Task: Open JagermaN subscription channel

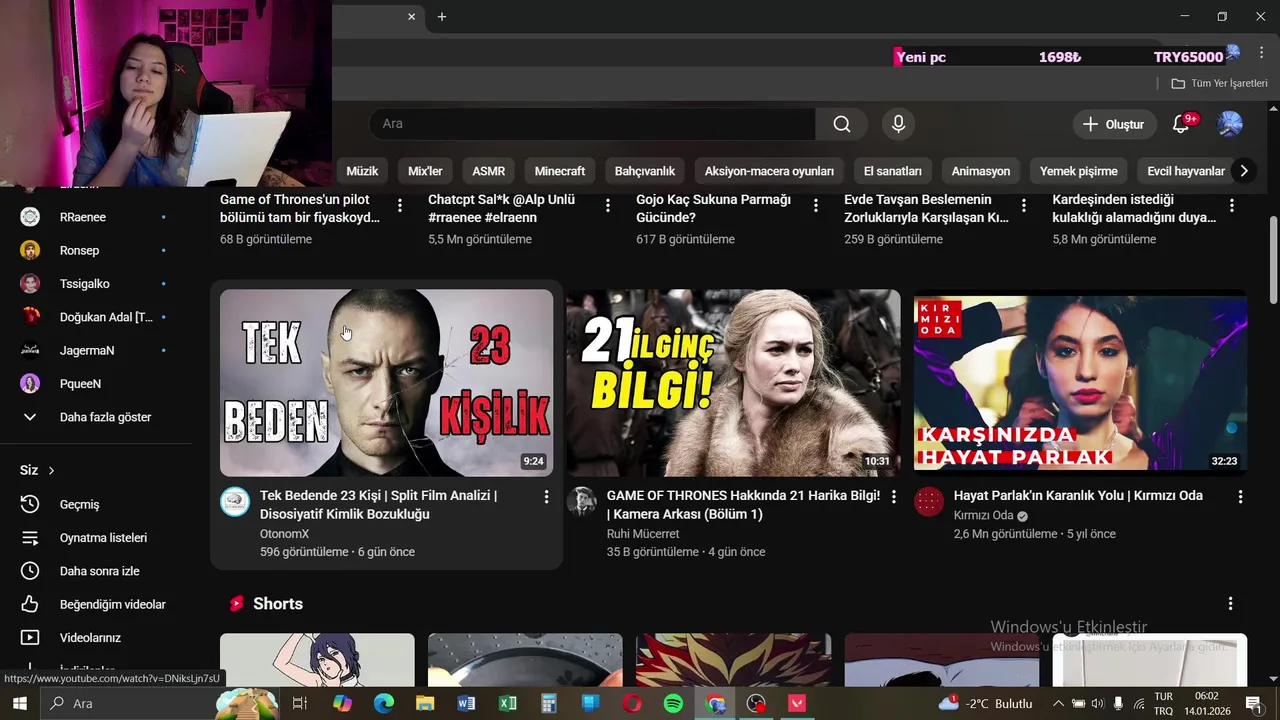Action: pyautogui.click(x=96, y=350)
